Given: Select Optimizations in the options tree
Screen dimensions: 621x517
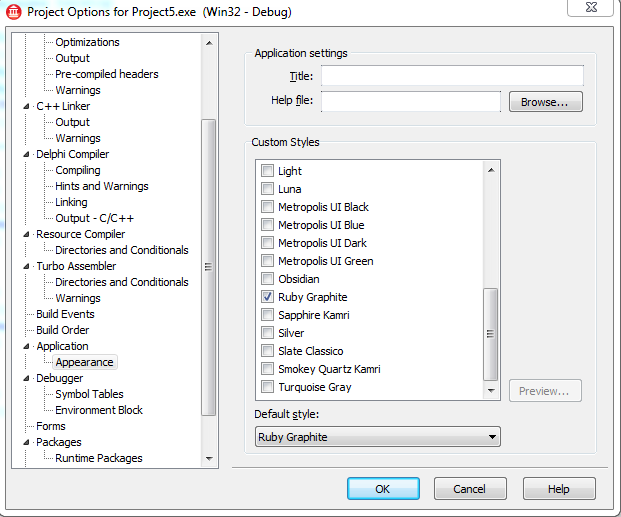Looking at the screenshot, I should (87, 42).
